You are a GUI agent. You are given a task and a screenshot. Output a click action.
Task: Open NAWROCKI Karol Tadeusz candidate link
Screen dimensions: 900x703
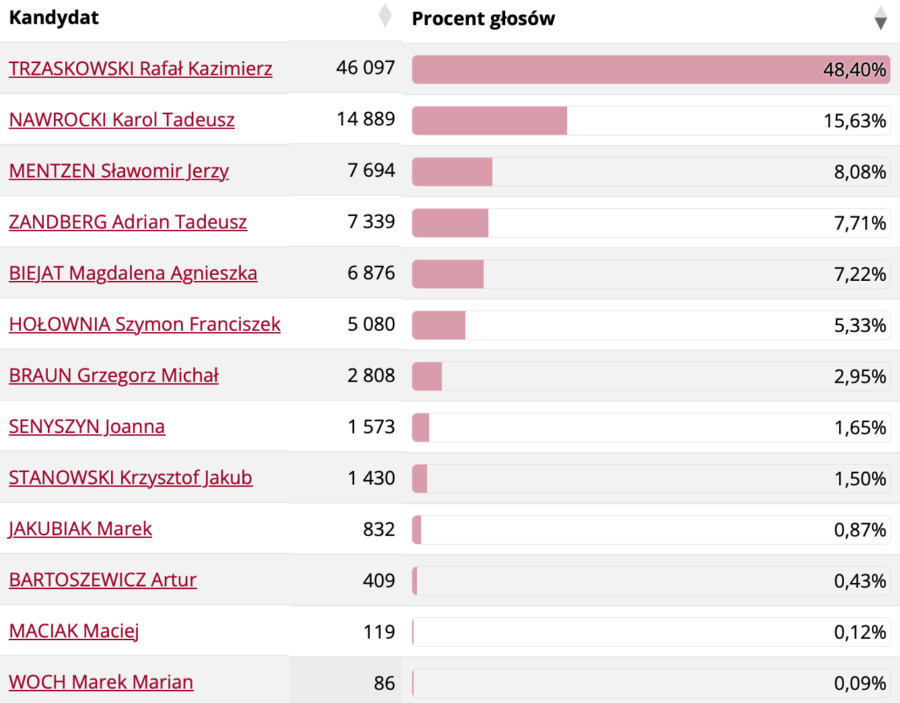click(x=122, y=120)
